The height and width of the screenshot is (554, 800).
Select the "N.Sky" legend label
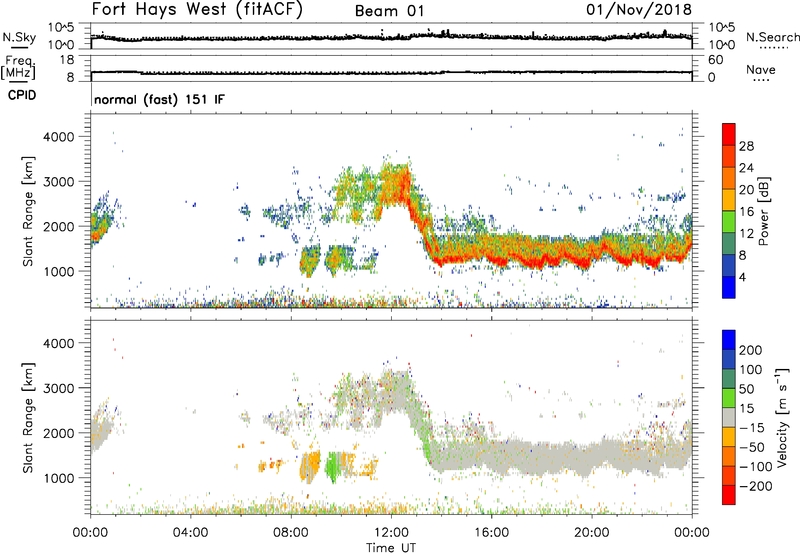19,37
